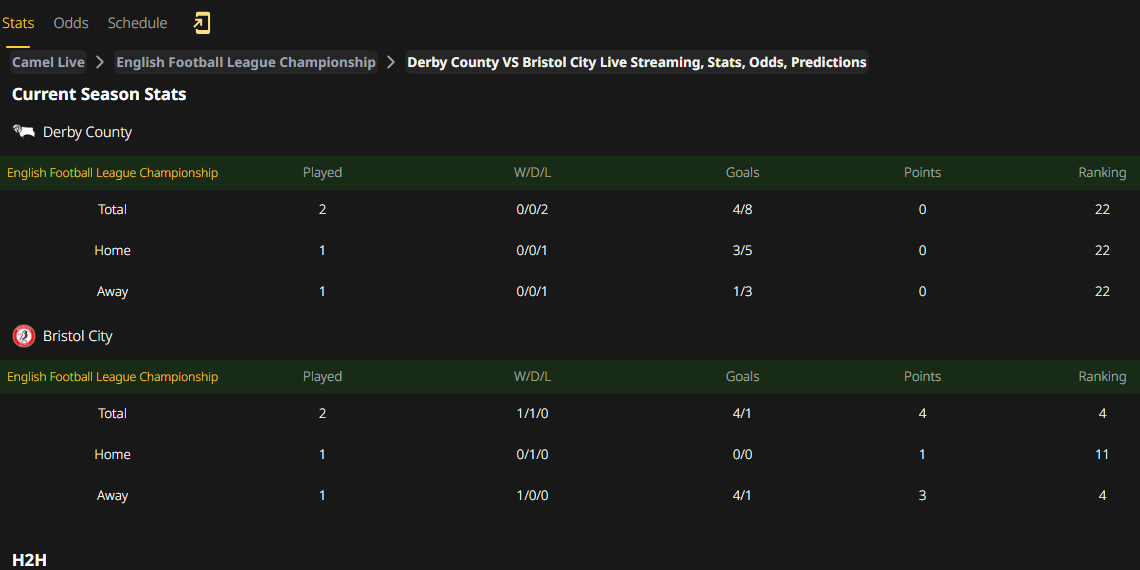This screenshot has width=1140, height=570.
Task: Click the chevron after Camel Live breadcrumb
Action: point(100,63)
